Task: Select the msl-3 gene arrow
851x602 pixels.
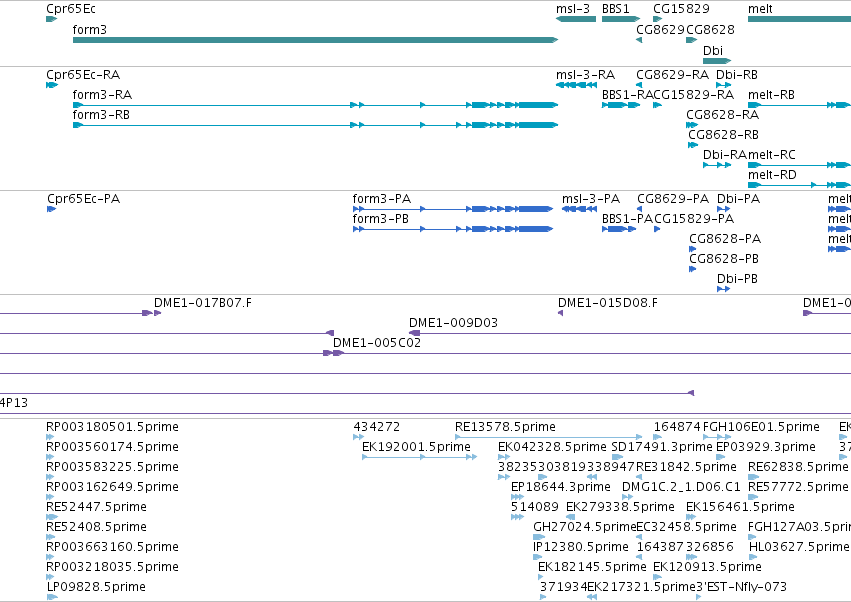Action: [576, 19]
